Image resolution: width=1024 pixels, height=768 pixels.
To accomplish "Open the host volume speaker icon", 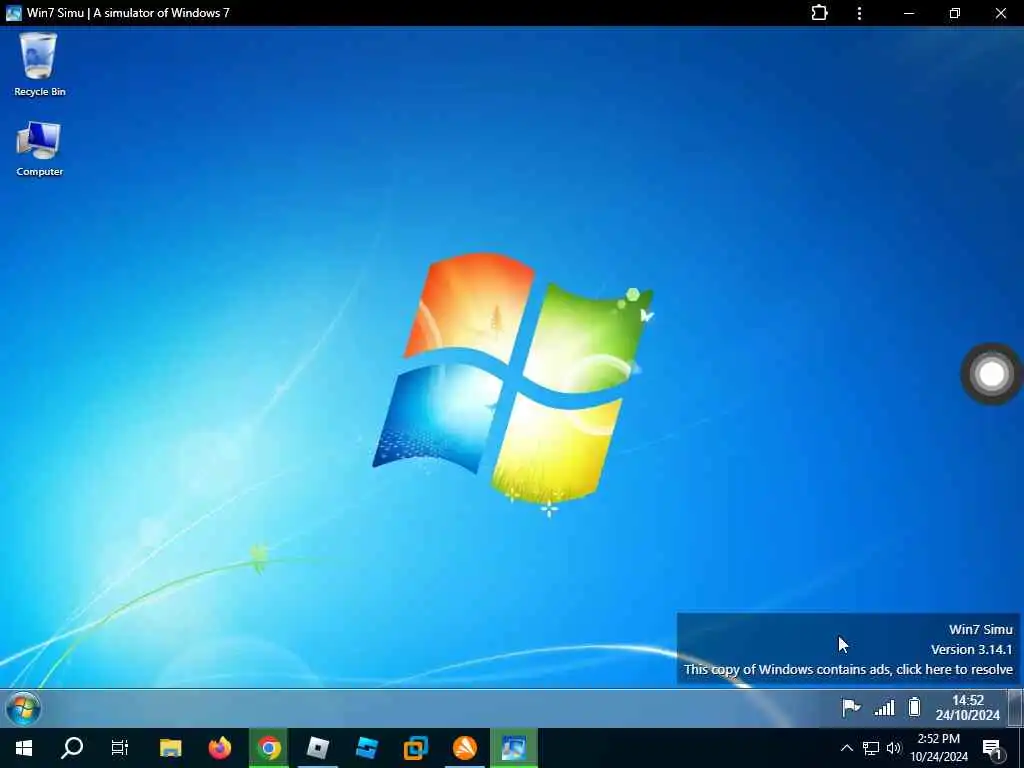I will (894, 748).
